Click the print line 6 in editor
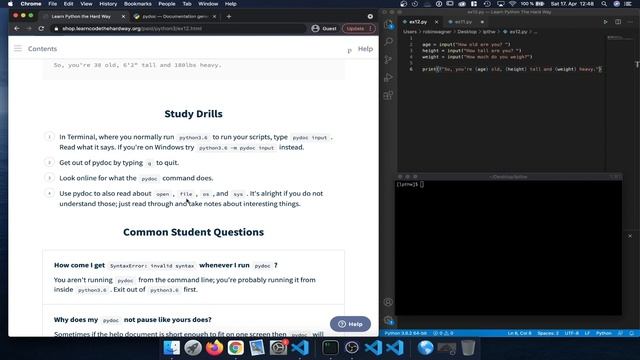This screenshot has height=360, width=640. (x=512, y=69)
